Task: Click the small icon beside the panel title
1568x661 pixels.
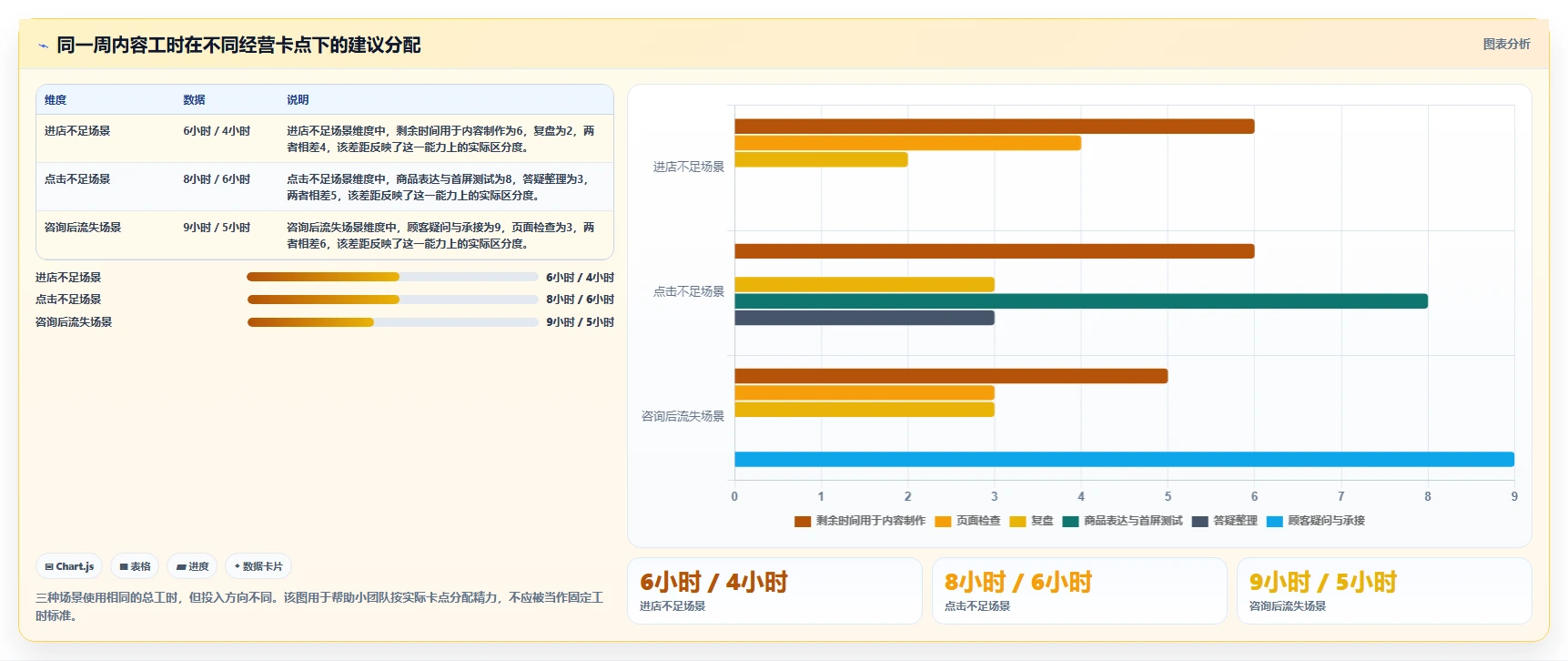Action: click(43, 46)
